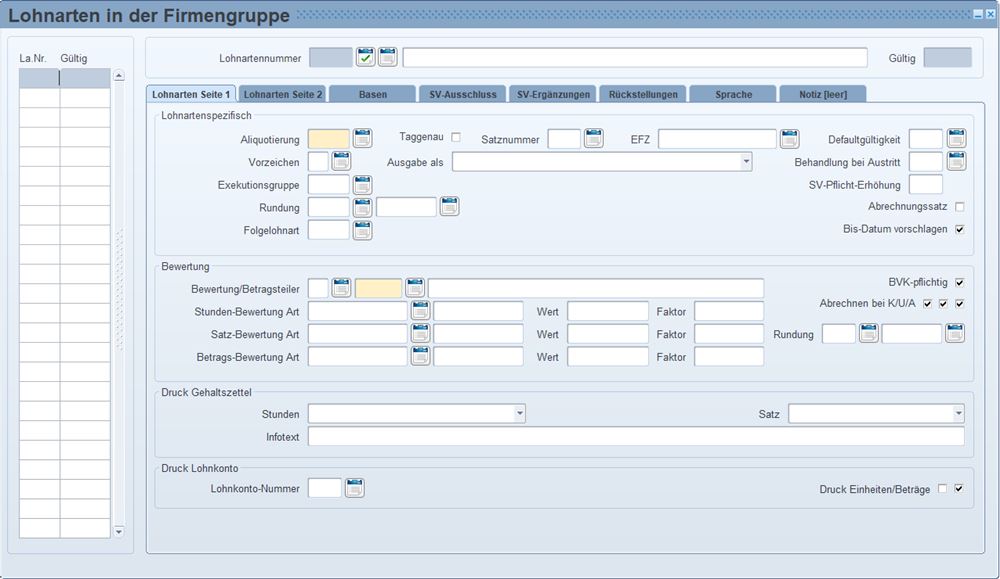Click the Infotext input field
This screenshot has height=579, width=1000.
[x=636, y=436]
